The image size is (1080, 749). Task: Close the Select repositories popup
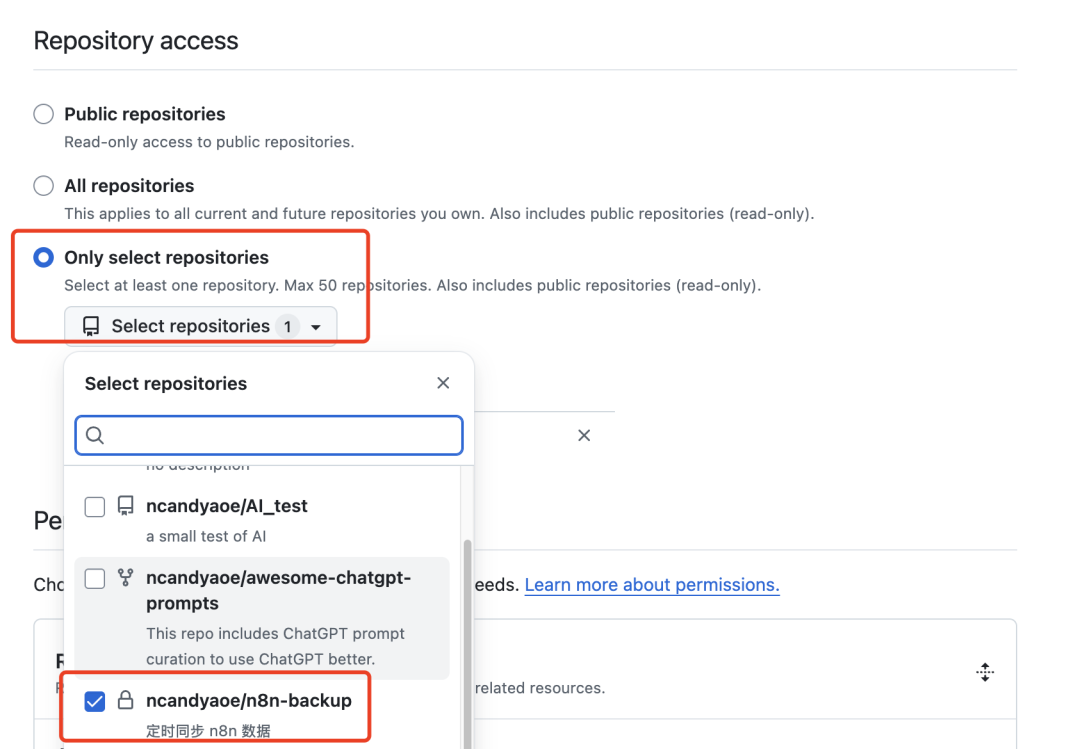(443, 383)
